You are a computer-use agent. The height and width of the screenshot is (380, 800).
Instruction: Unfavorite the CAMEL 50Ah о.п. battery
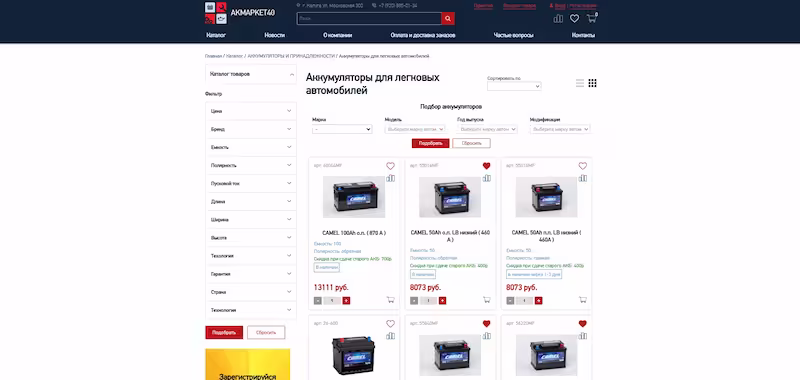tap(486, 166)
